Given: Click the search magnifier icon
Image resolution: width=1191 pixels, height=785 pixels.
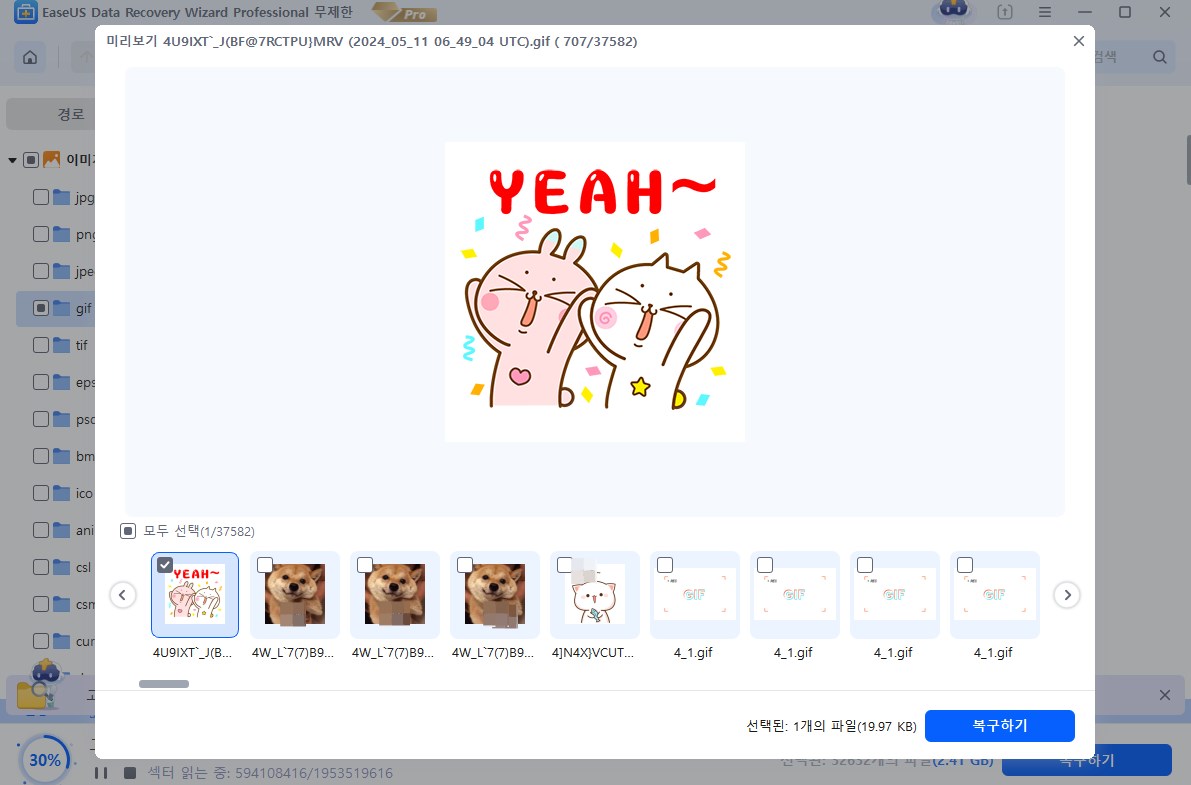Looking at the screenshot, I should [x=1159, y=57].
